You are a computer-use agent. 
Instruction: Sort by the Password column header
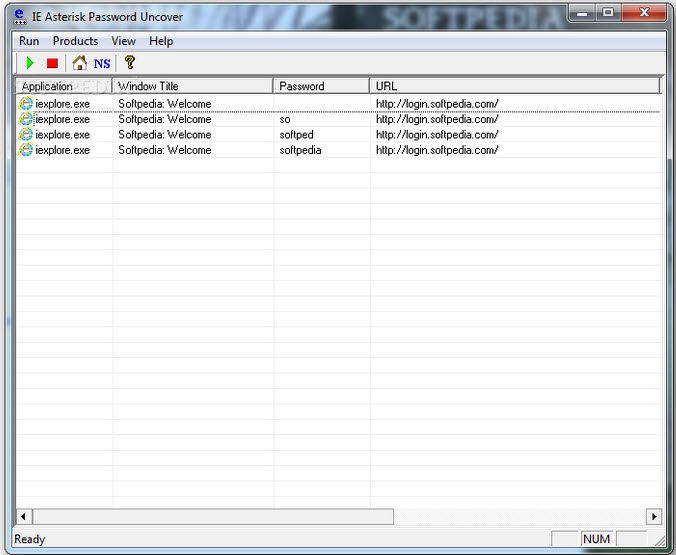pyautogui.click(x=322, y=86)
